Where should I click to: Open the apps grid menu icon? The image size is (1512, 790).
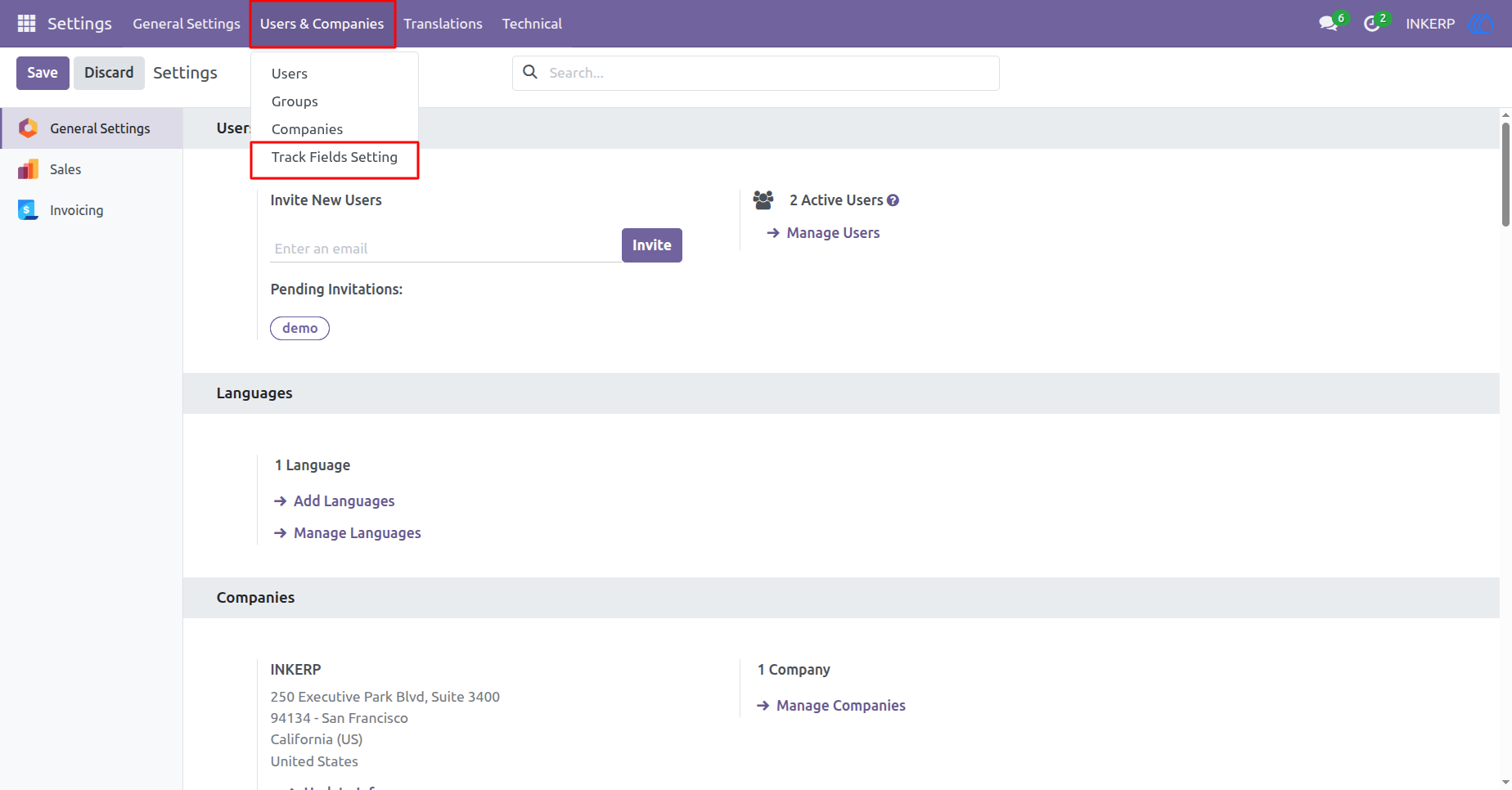pos(26,24)
